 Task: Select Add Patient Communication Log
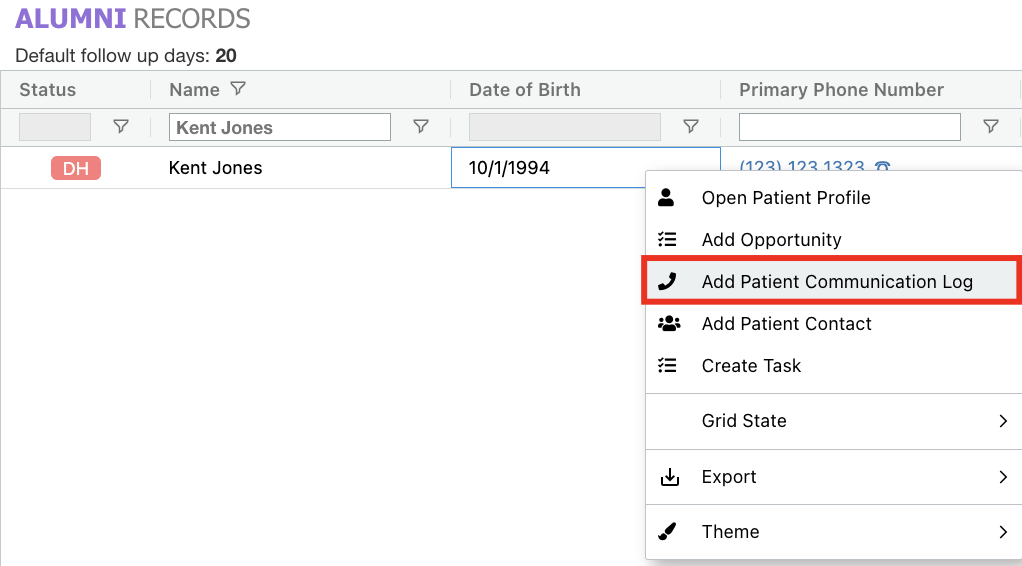click(836, 282)
